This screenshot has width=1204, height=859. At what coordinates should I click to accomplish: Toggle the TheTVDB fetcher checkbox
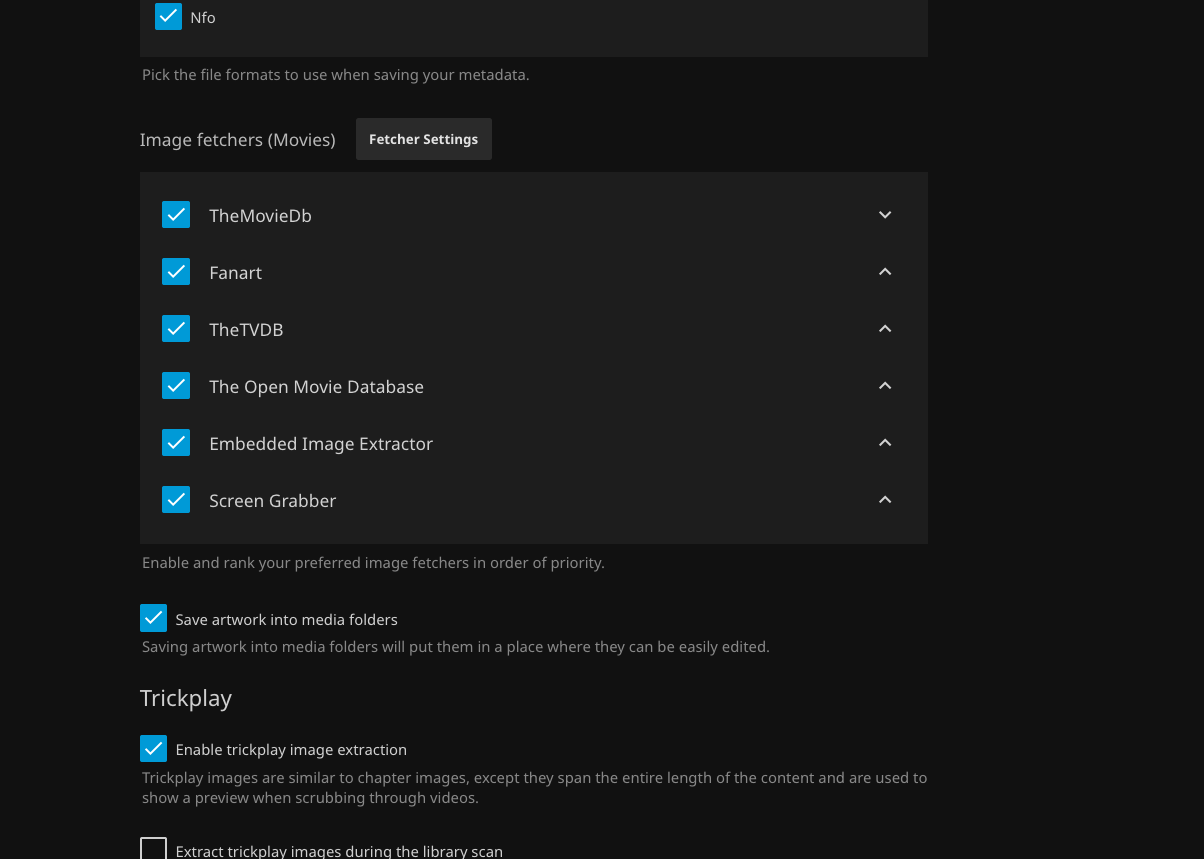pos(176,329)
